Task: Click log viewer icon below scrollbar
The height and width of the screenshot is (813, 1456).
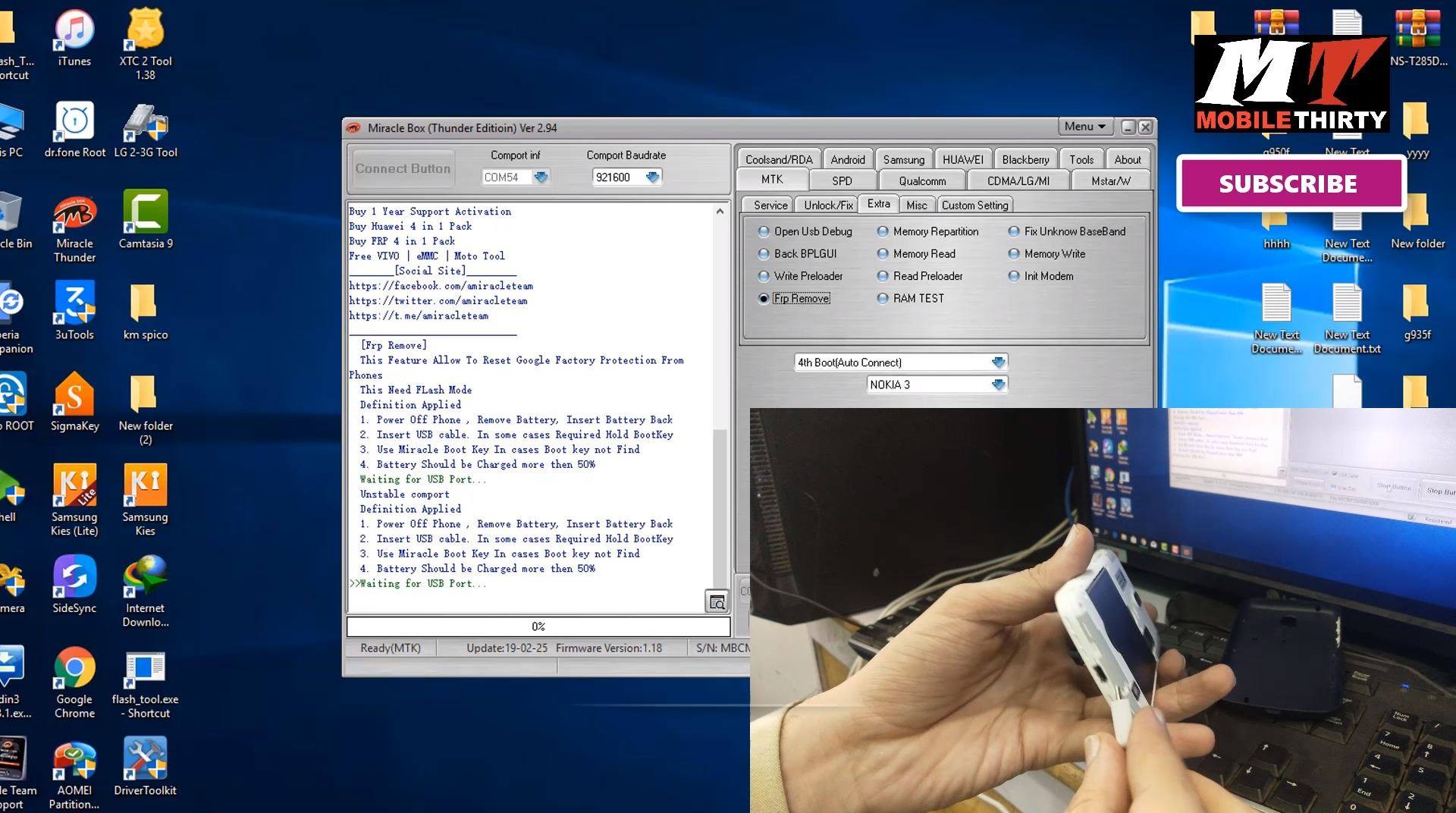Action: point(717,601)
